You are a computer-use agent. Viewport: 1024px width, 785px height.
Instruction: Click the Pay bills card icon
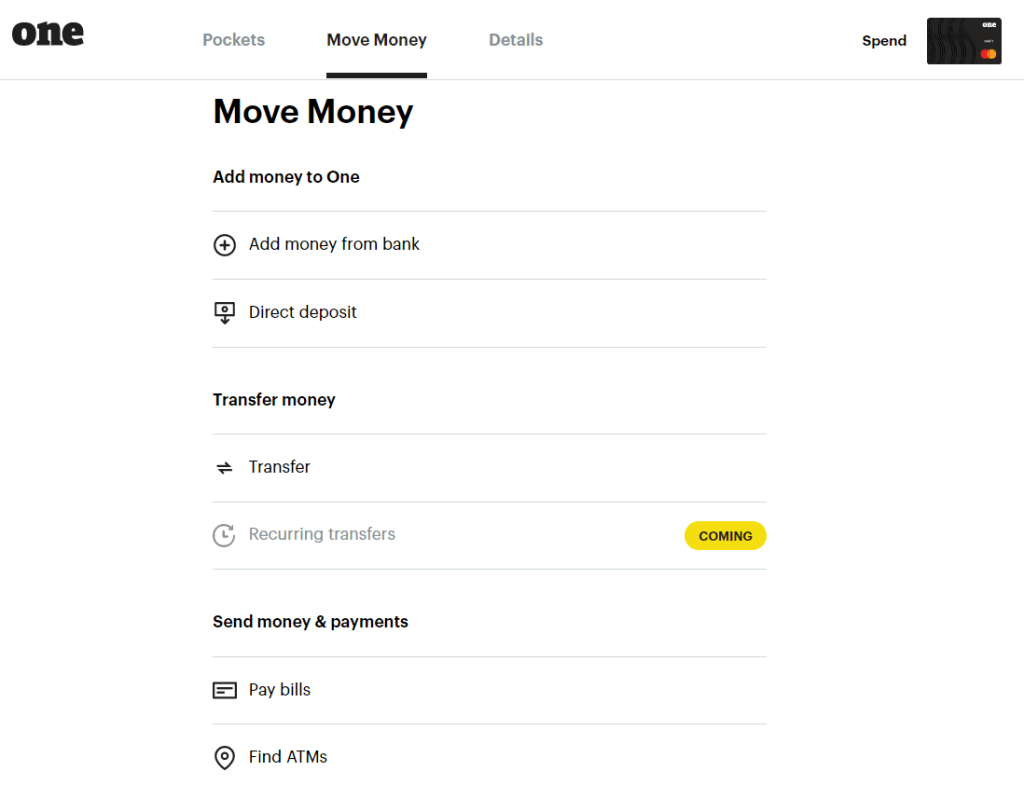tap(225, 690)
